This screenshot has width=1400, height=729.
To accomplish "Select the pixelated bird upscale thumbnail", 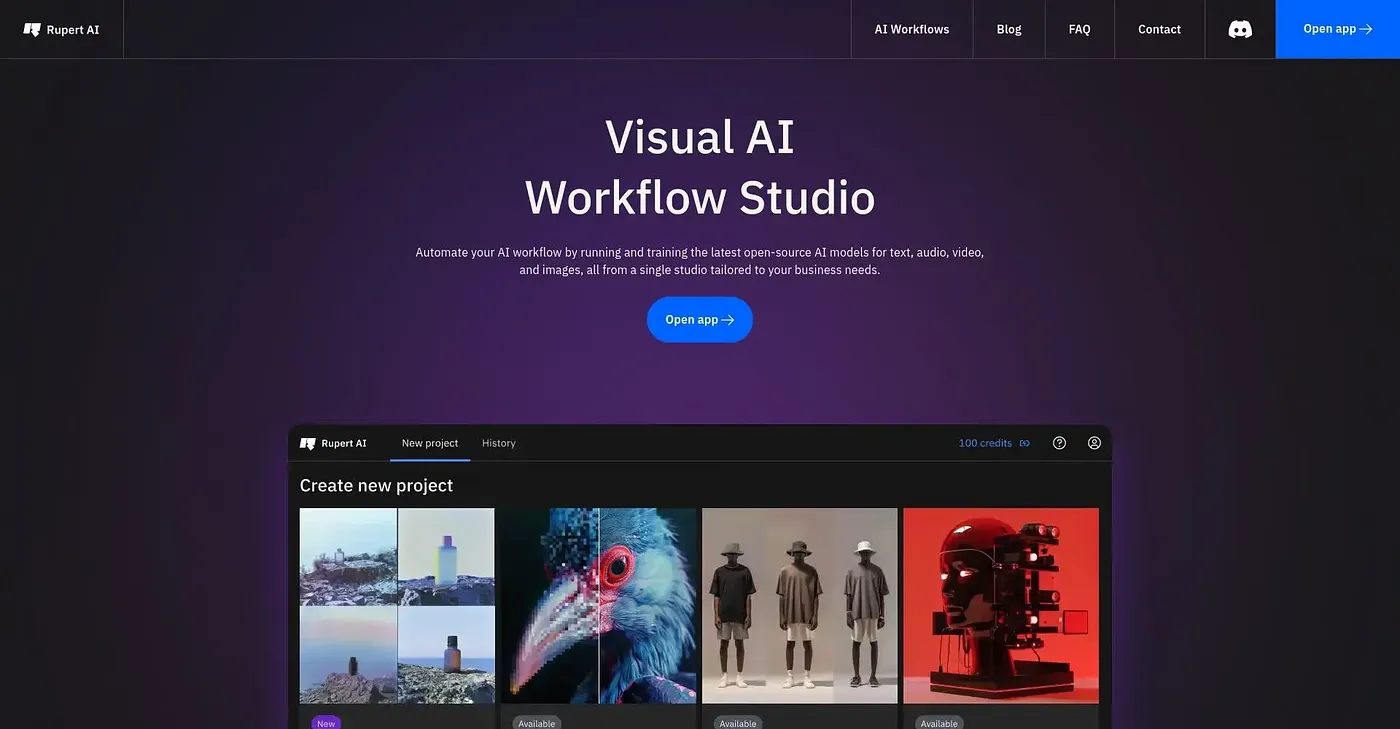I will (x=598, y=606).
